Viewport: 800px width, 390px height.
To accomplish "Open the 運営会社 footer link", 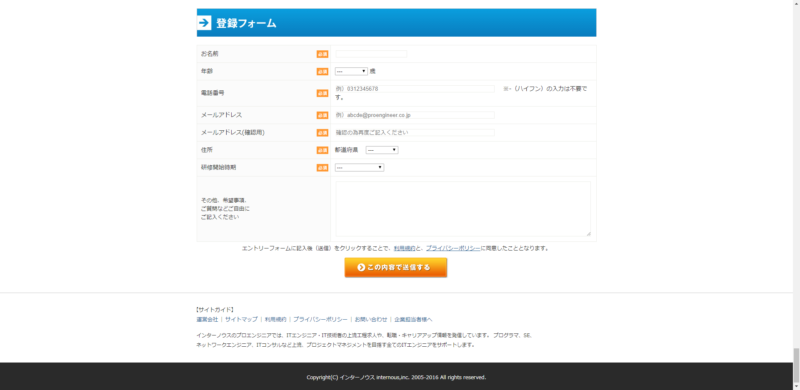I will [x=207, y=319].
